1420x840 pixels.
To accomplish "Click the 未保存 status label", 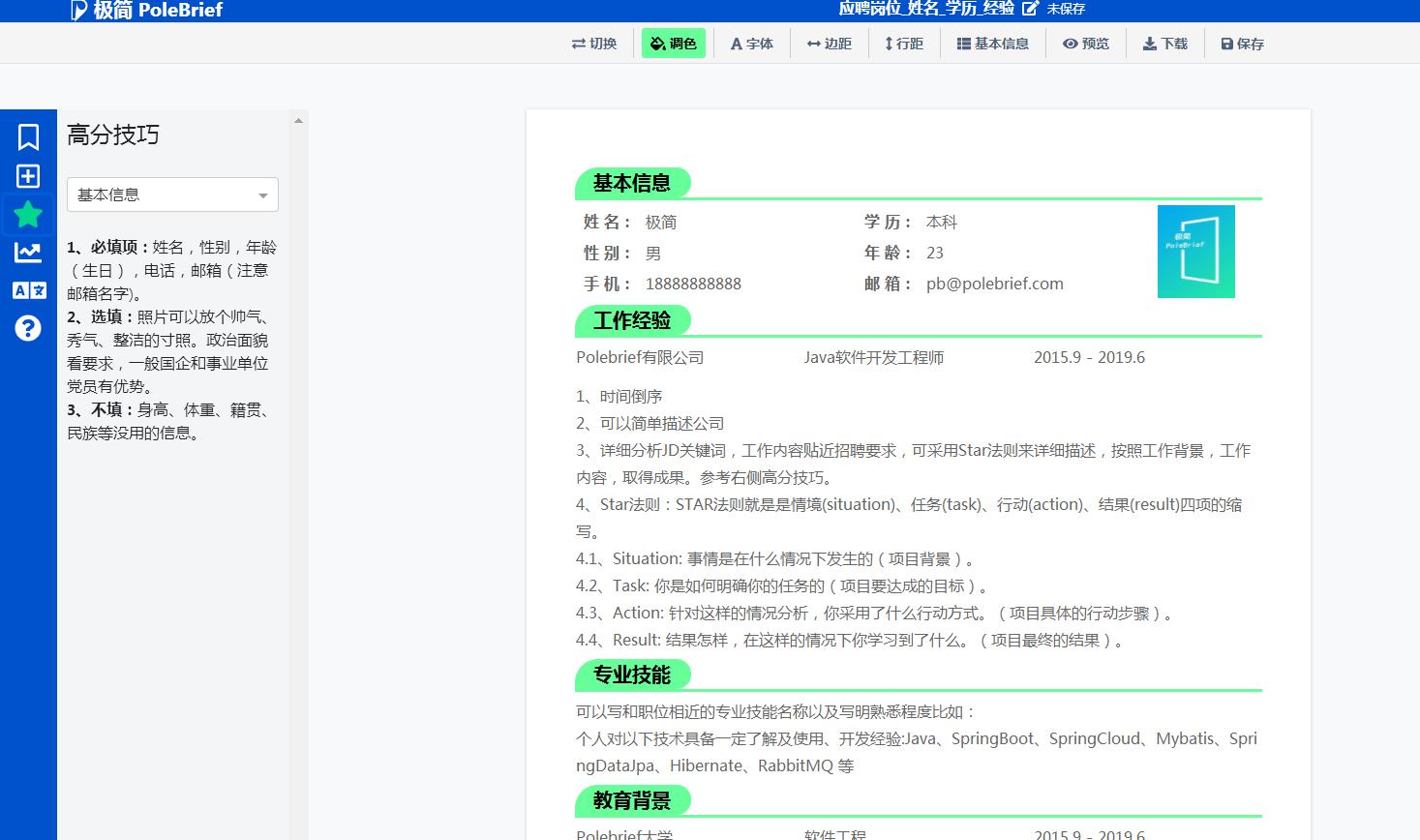I will click(1065, 9).
